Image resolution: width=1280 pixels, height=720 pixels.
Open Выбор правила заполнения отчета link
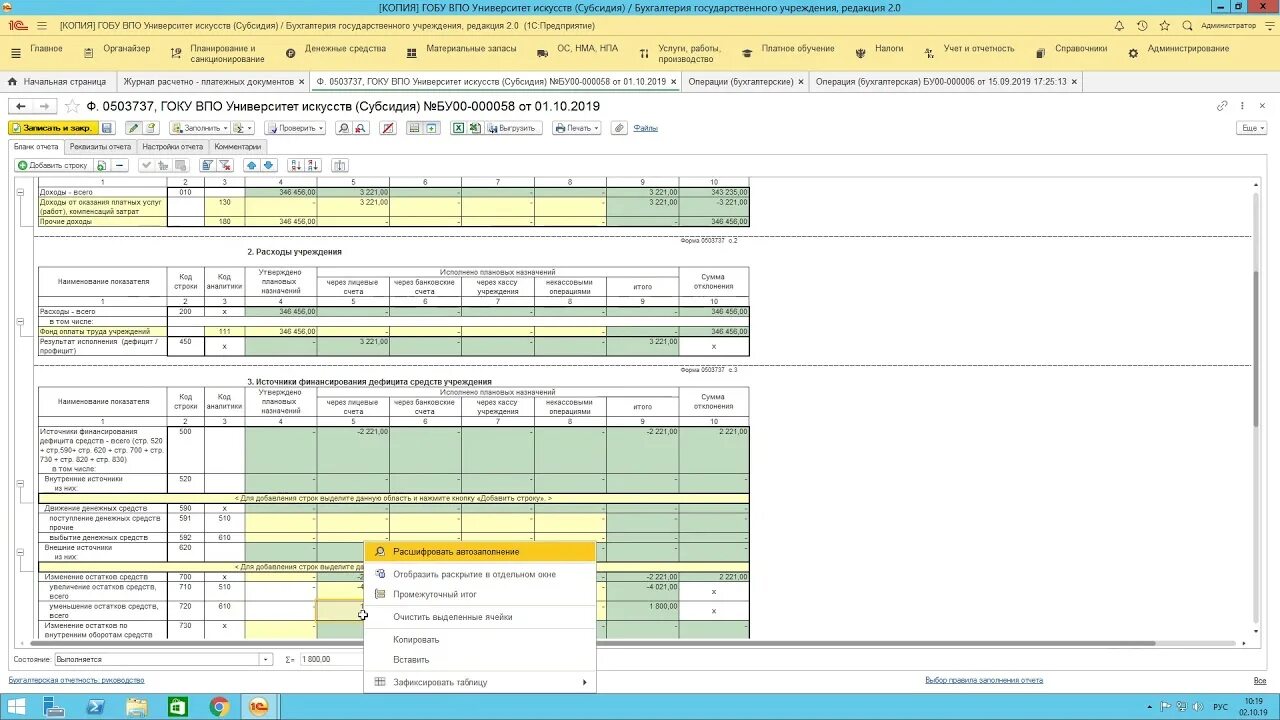tap(984, 680)
